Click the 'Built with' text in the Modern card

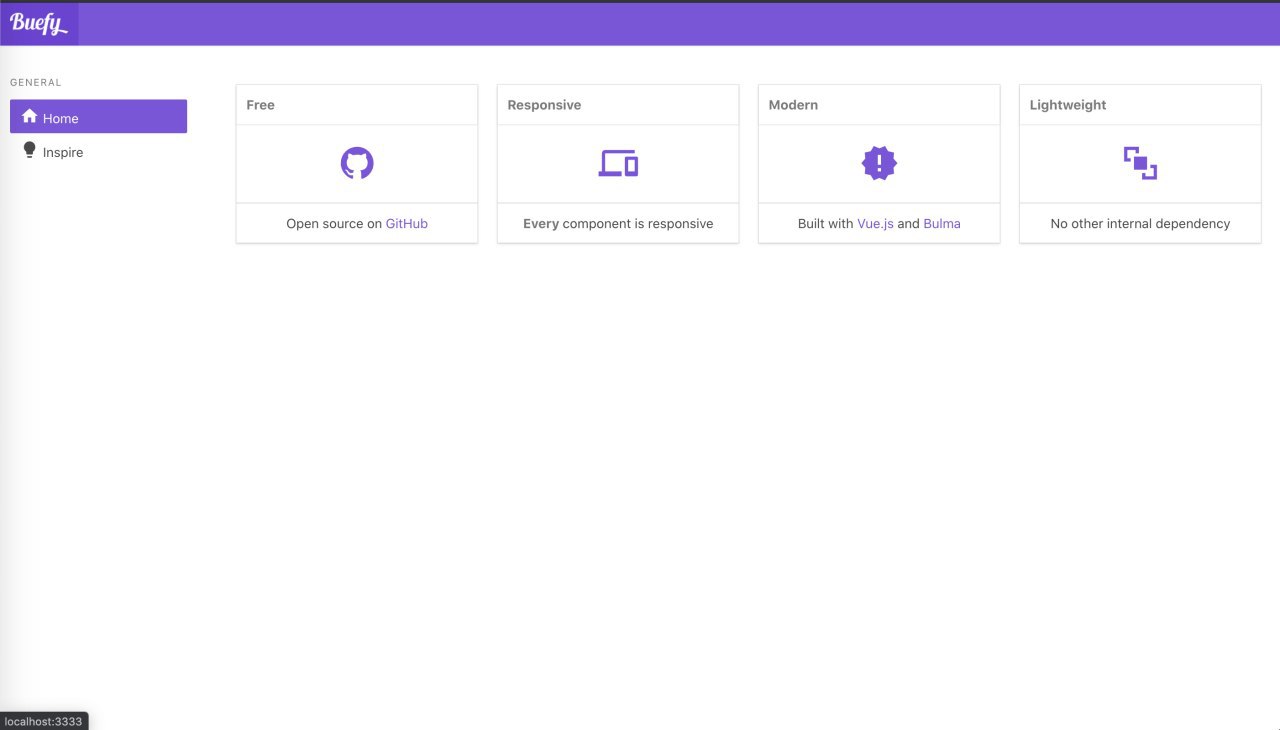pos(825,224)
